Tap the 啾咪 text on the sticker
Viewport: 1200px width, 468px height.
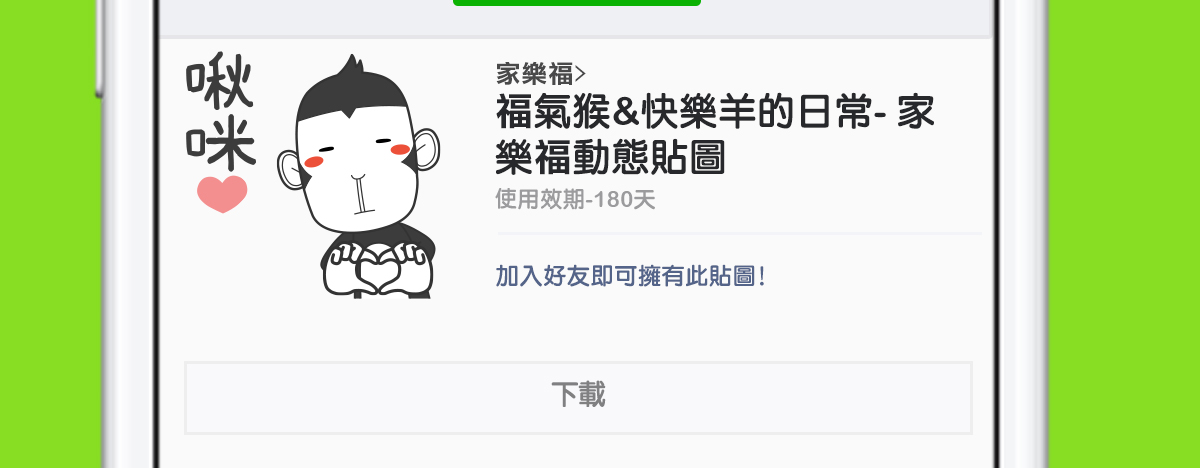(220, 114)
